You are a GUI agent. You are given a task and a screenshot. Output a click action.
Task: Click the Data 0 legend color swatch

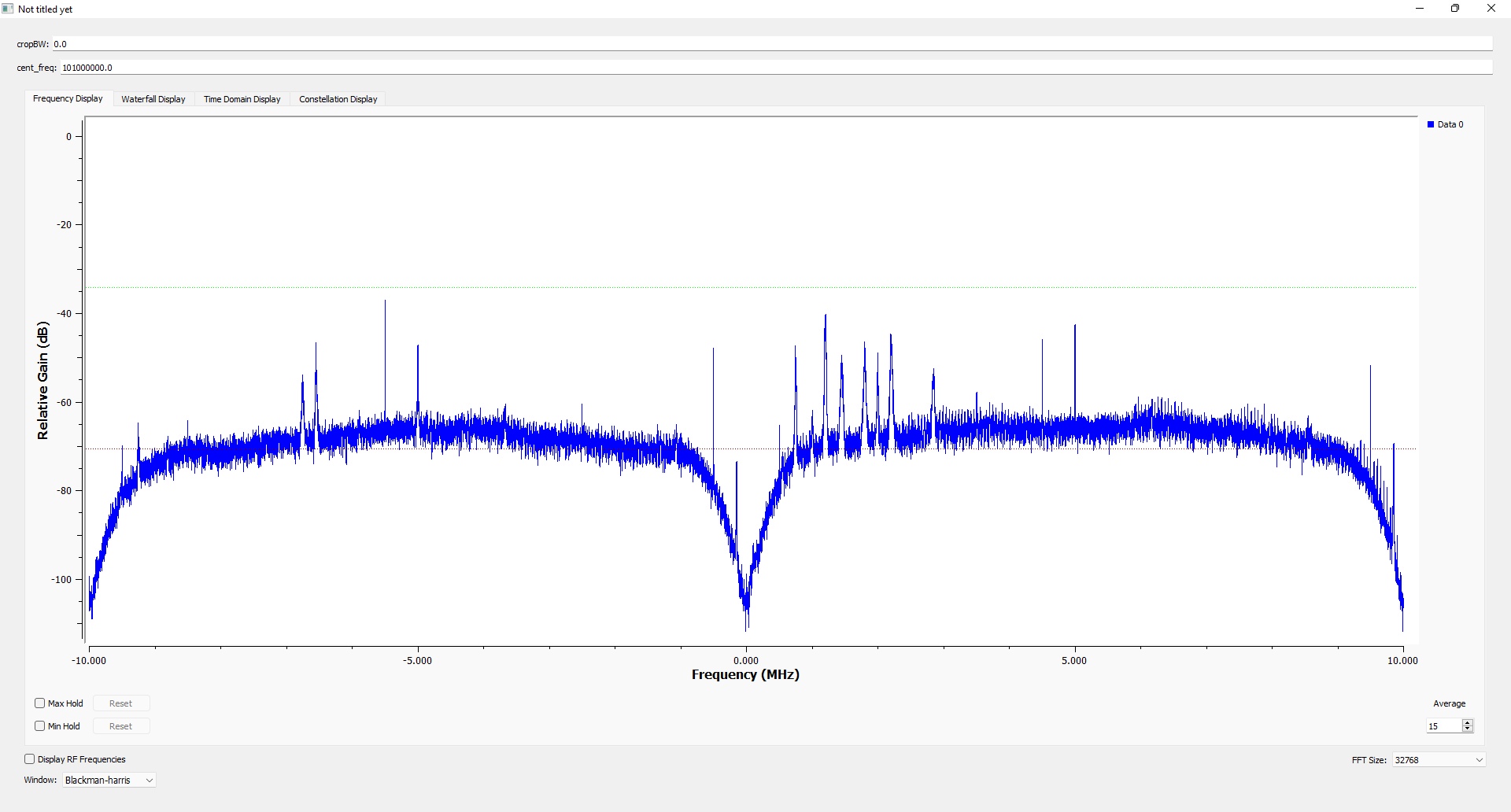pyautogui.click(x=1431, y=124)
